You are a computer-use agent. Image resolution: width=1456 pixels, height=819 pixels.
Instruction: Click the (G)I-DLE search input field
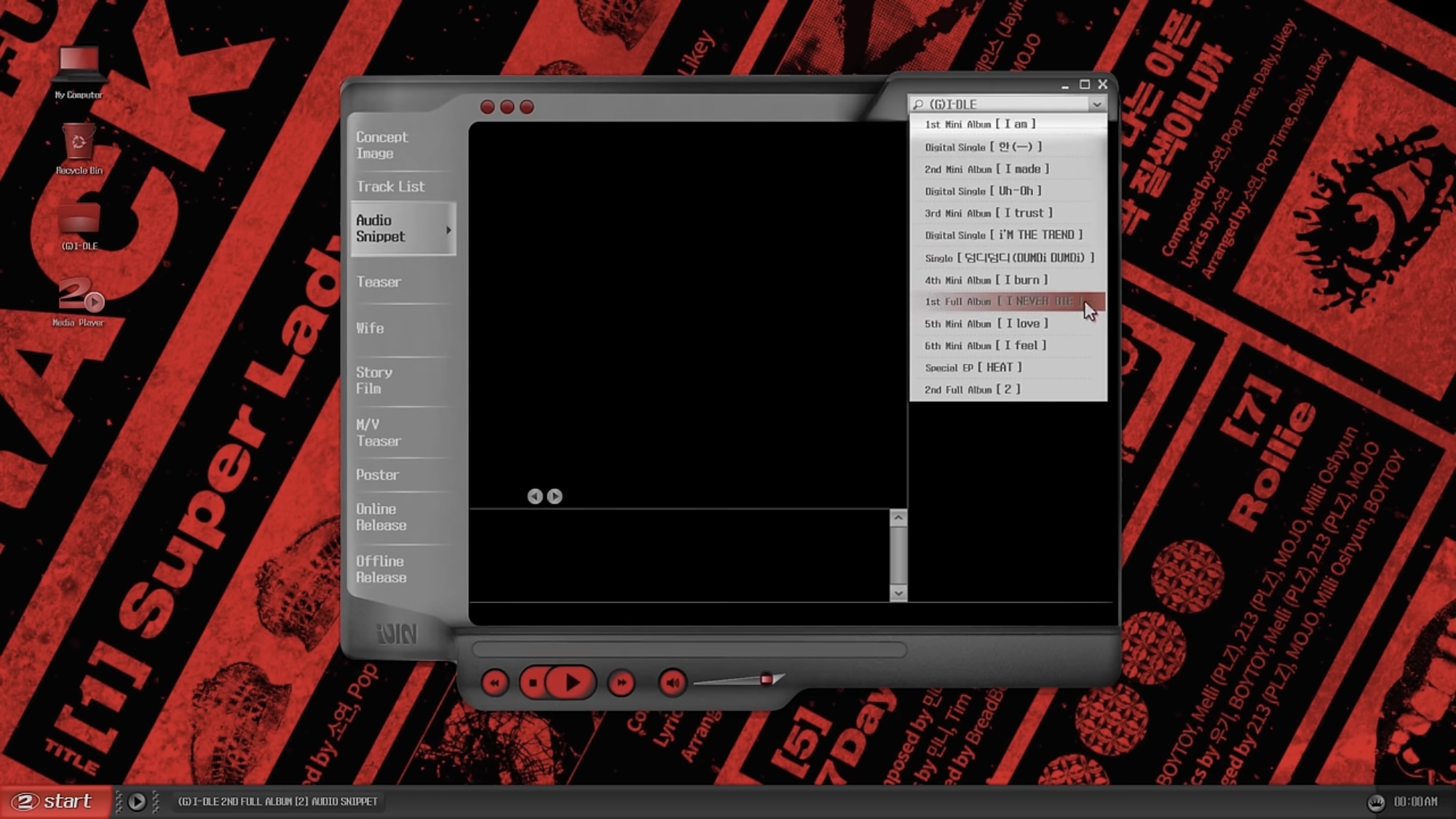[x=999, y=105]
